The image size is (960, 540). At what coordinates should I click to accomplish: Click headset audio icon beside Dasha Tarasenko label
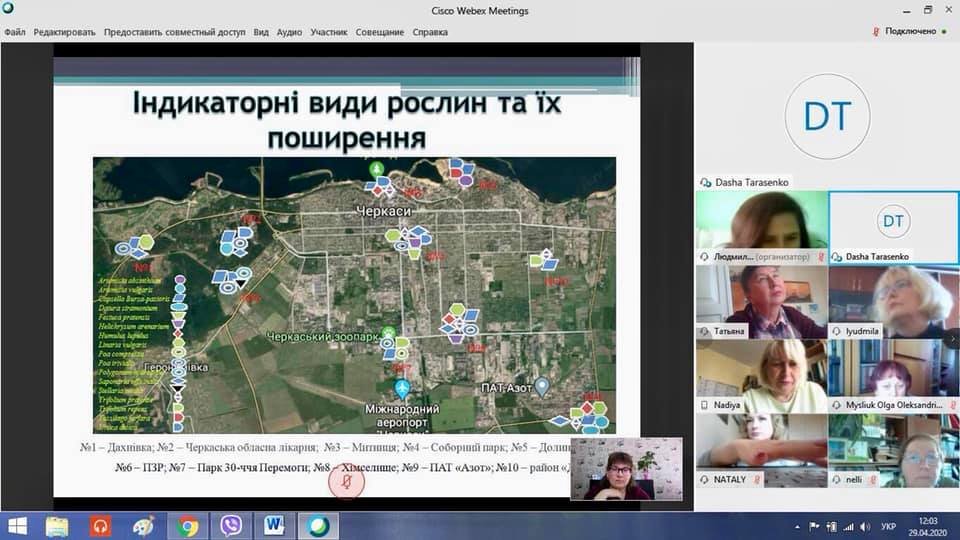point(705,182)
